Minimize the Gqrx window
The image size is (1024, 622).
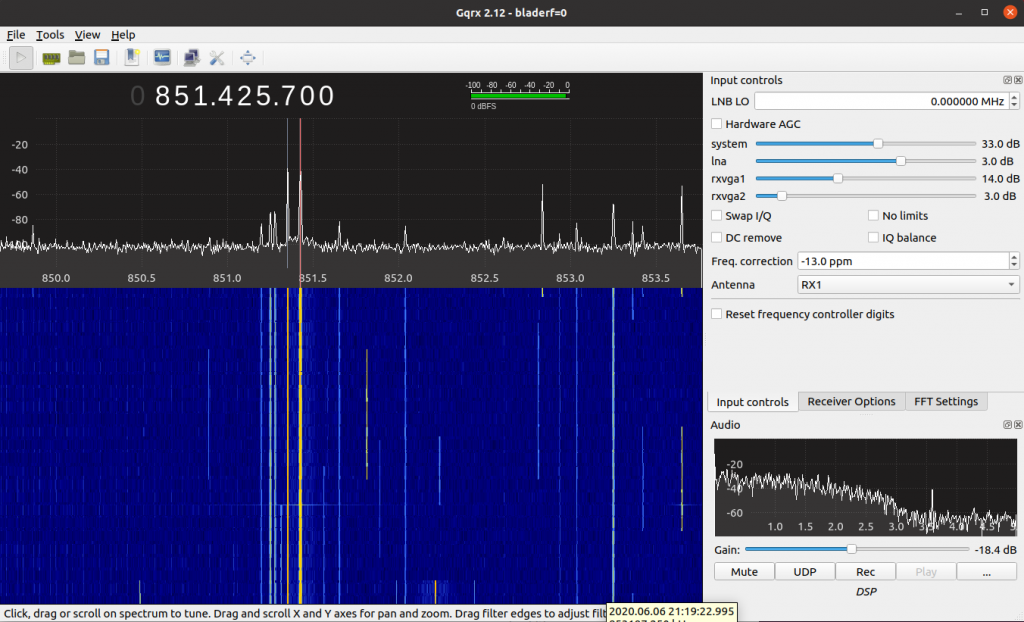tap(959, 13)
